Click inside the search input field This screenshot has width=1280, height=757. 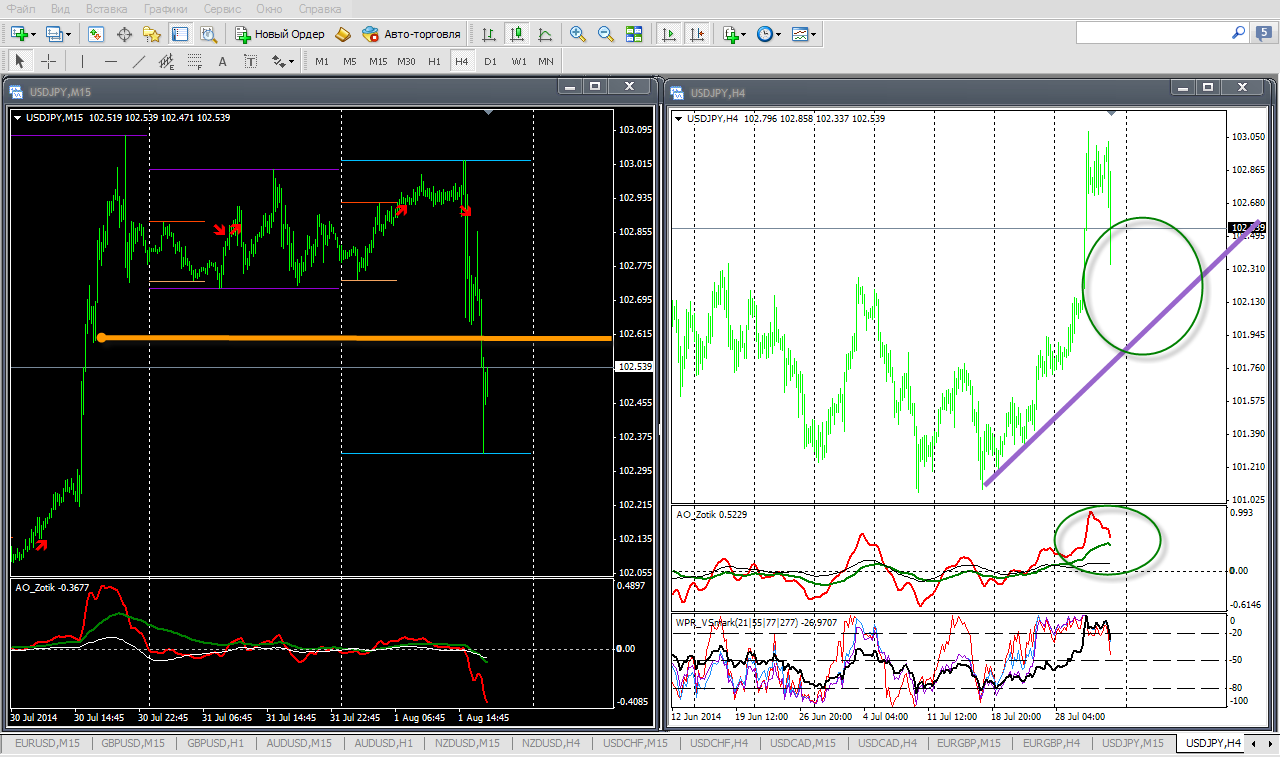tap(1150, 33)
